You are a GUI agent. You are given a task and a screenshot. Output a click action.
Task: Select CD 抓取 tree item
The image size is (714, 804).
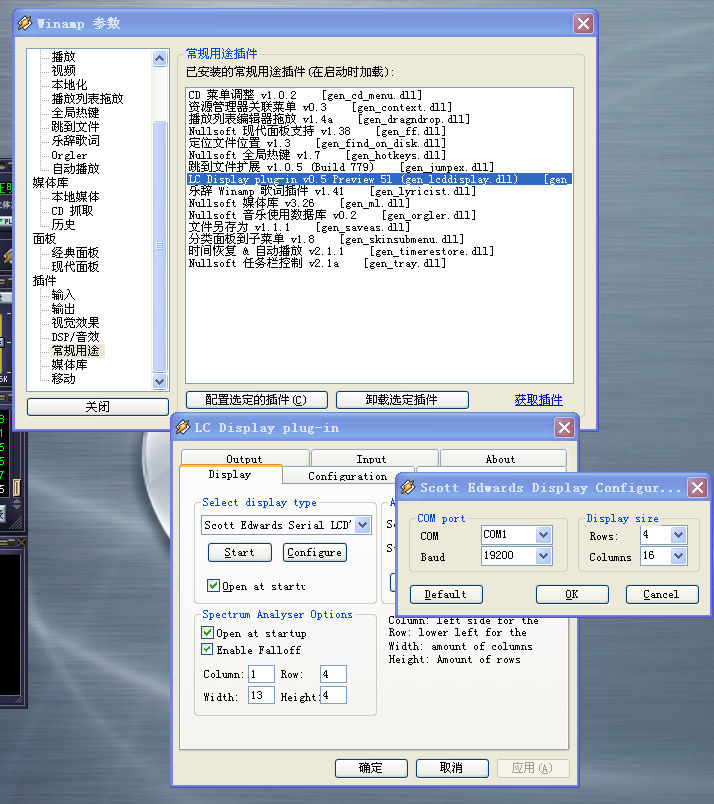72,211
